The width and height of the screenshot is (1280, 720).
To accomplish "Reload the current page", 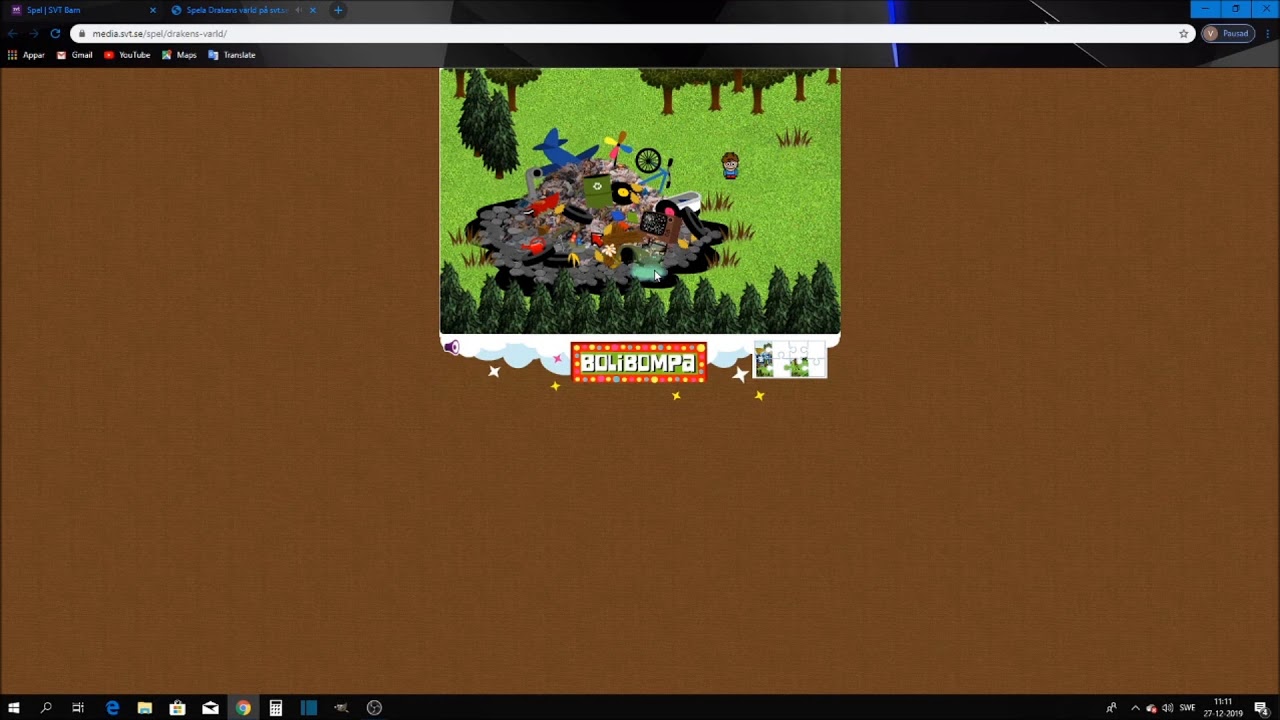I will coord(55,33).
